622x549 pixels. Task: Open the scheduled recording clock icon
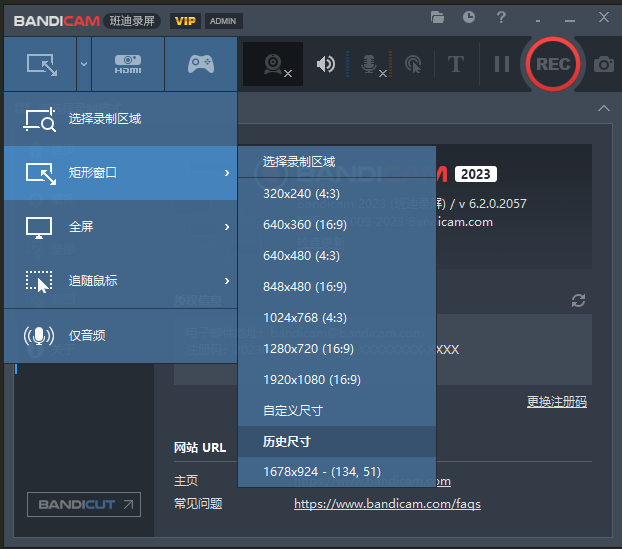[469, 17]
